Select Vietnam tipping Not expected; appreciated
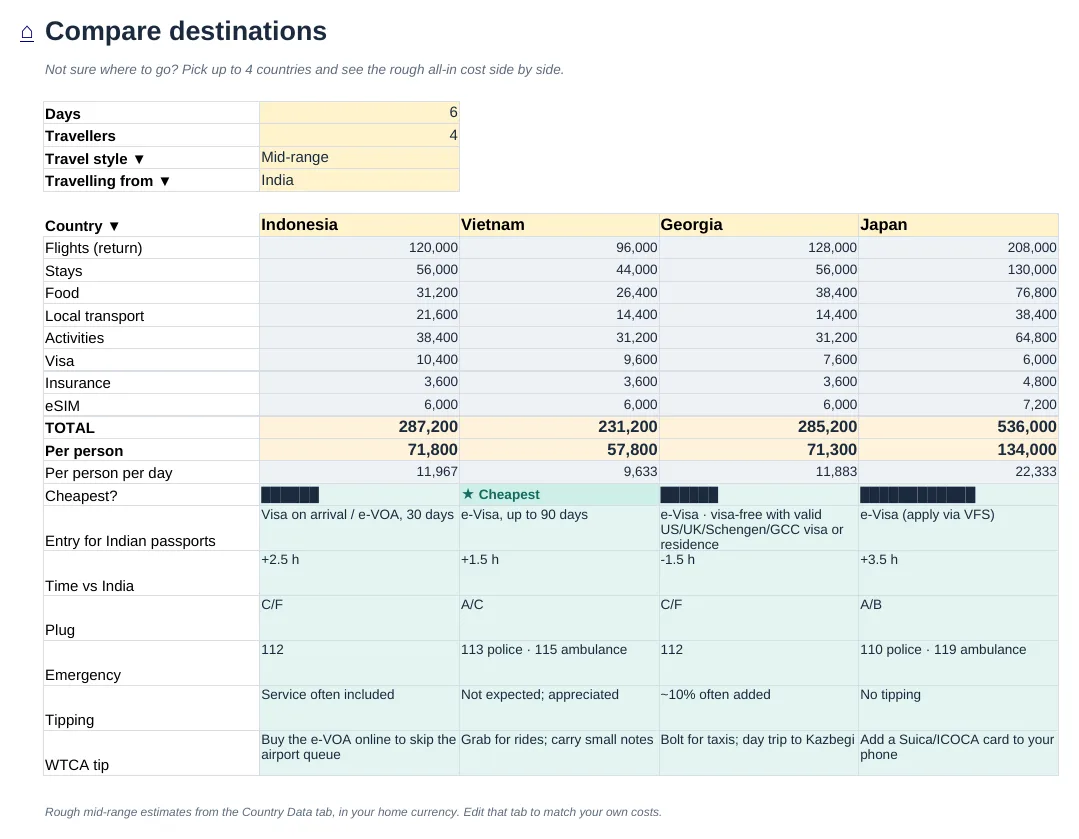 [559, 708]
